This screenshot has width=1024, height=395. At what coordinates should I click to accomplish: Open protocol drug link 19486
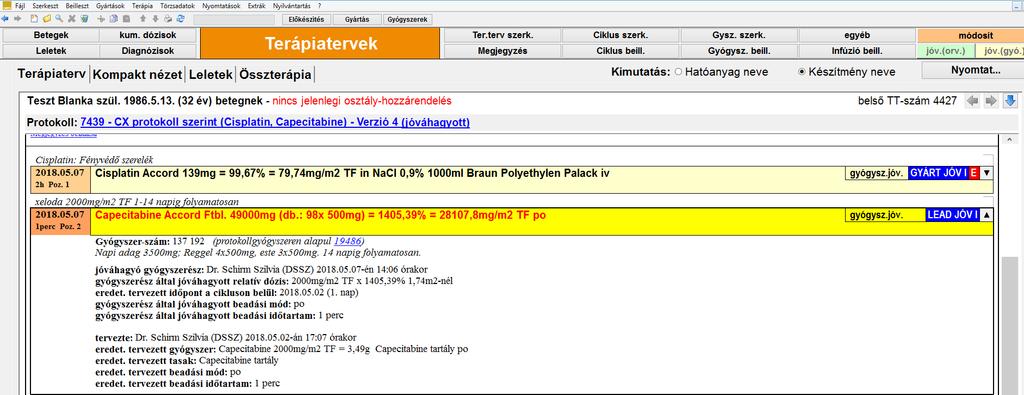pyautogui.click(x=347, y=241)
